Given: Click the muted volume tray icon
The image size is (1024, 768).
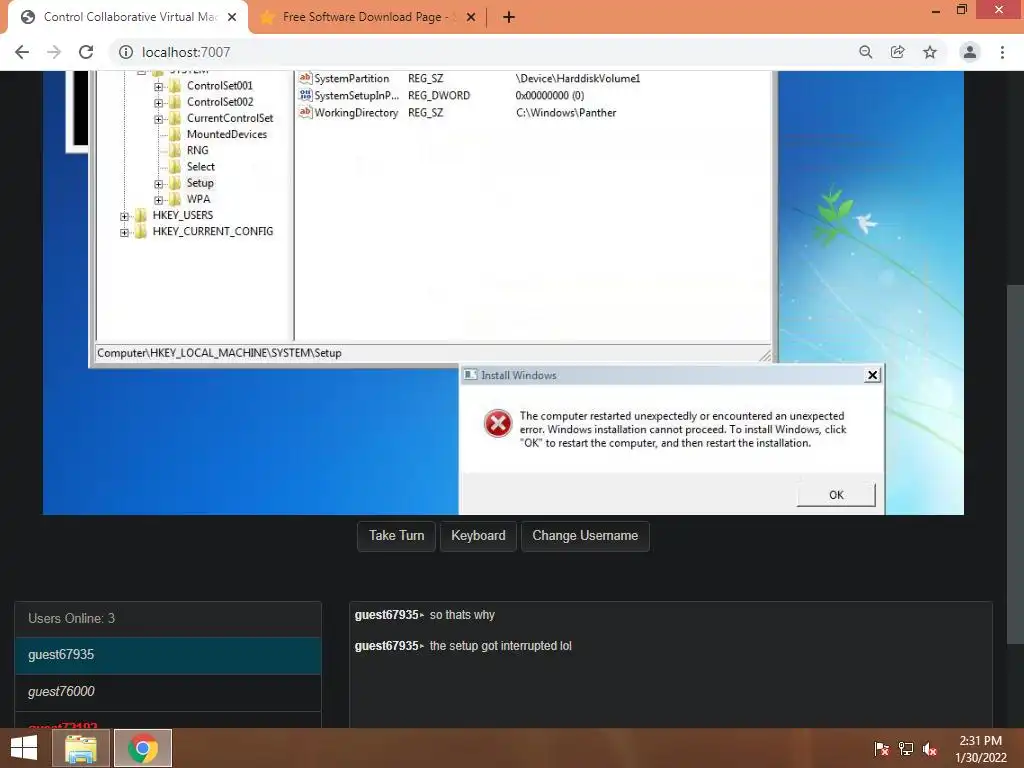Looking at the screenshot, I should (x=930, y=748).
